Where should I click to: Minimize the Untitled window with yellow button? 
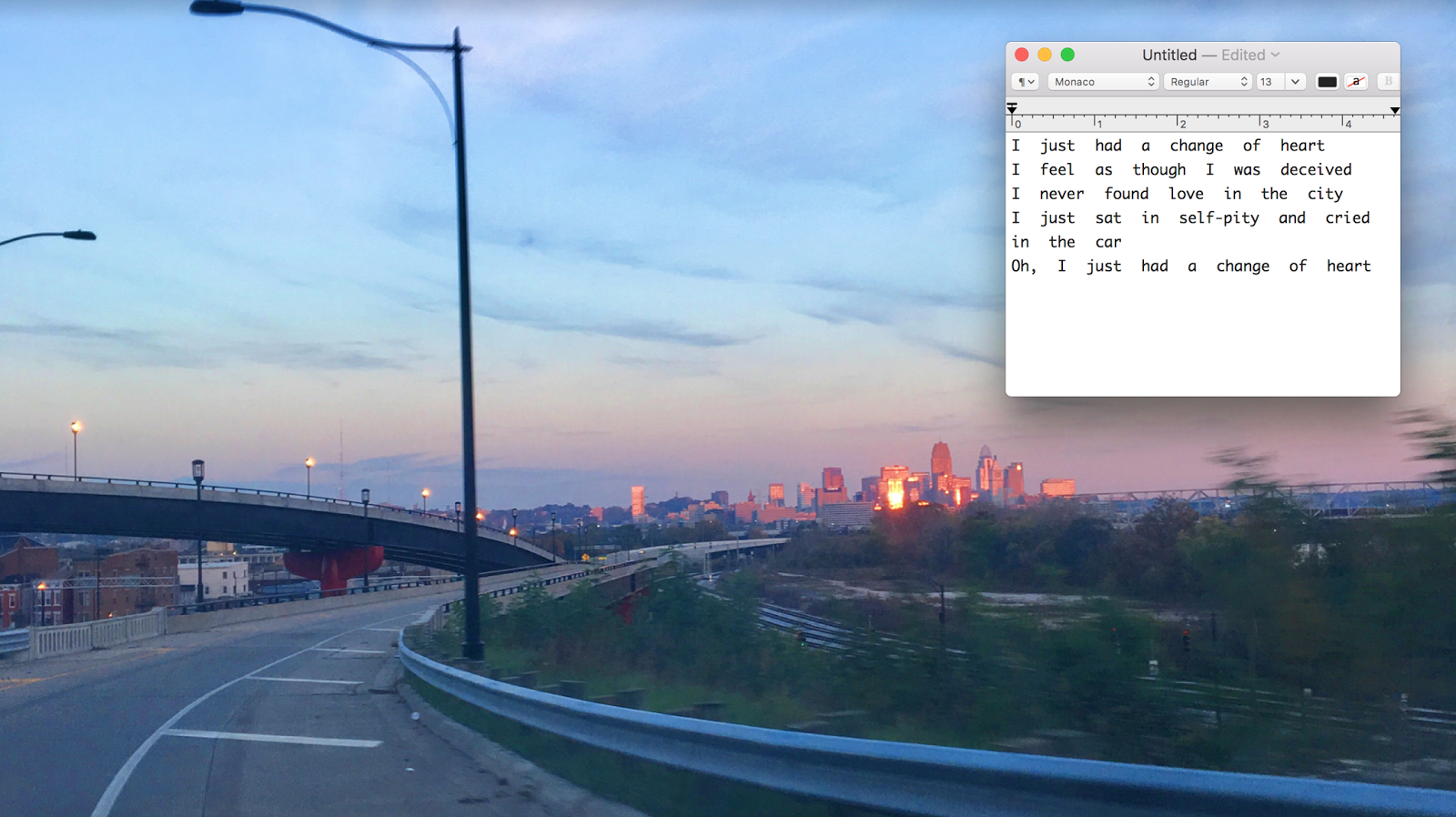tap(1045, 55)
